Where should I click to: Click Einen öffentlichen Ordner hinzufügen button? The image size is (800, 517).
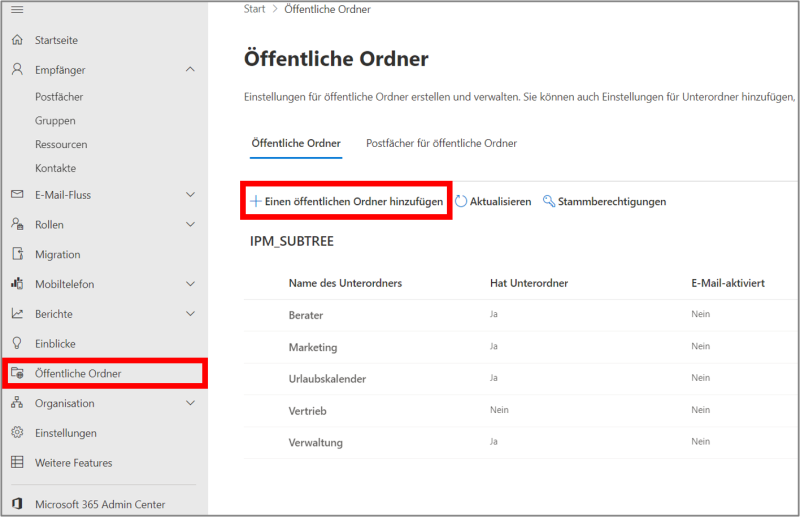[x=346, y=201]
